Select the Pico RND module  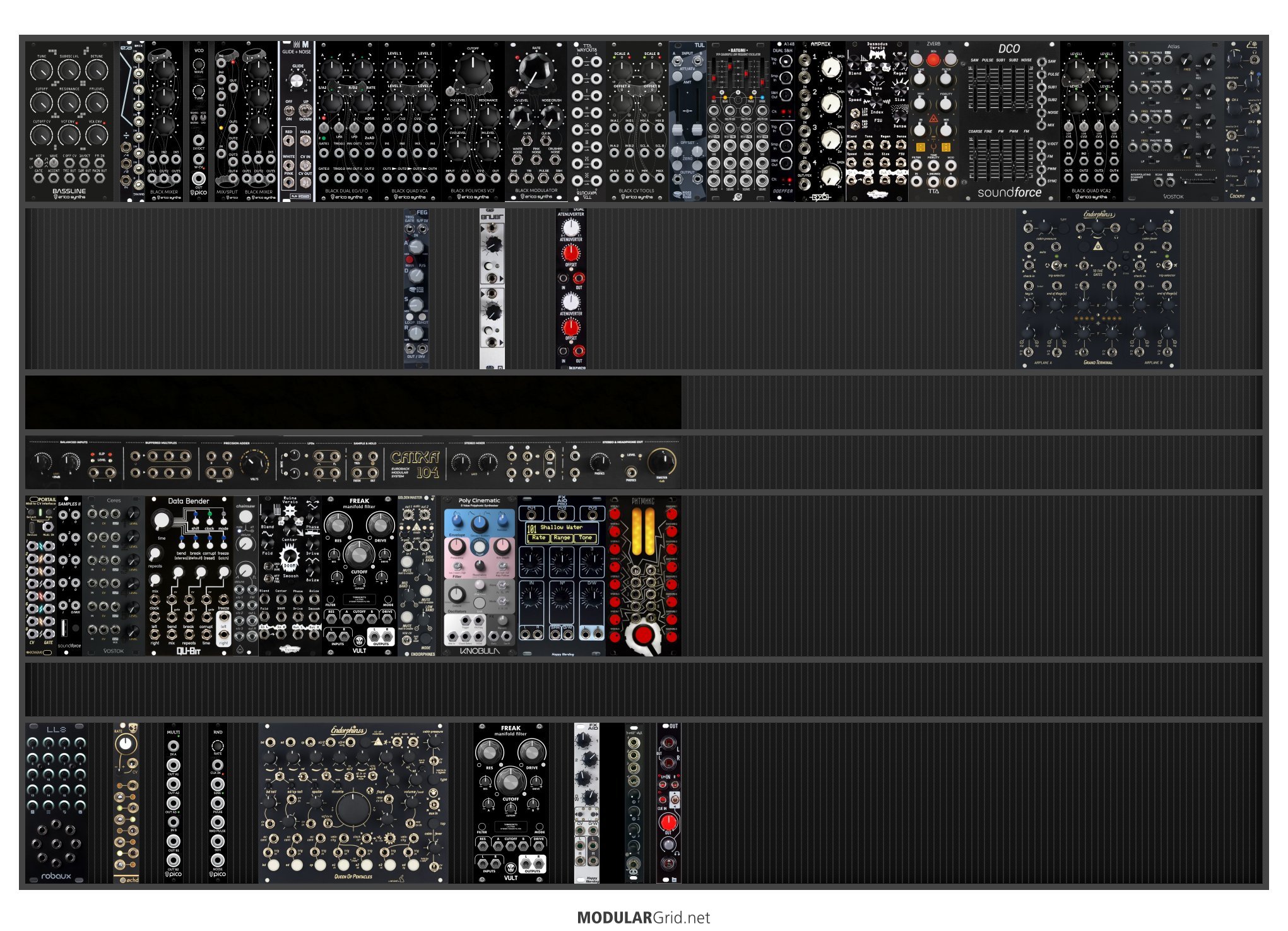tap(218, 803)
